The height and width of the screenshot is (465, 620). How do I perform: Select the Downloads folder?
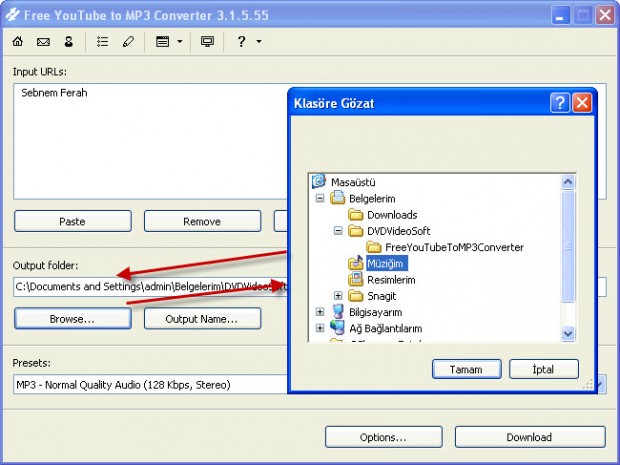[x=392, y=215]
